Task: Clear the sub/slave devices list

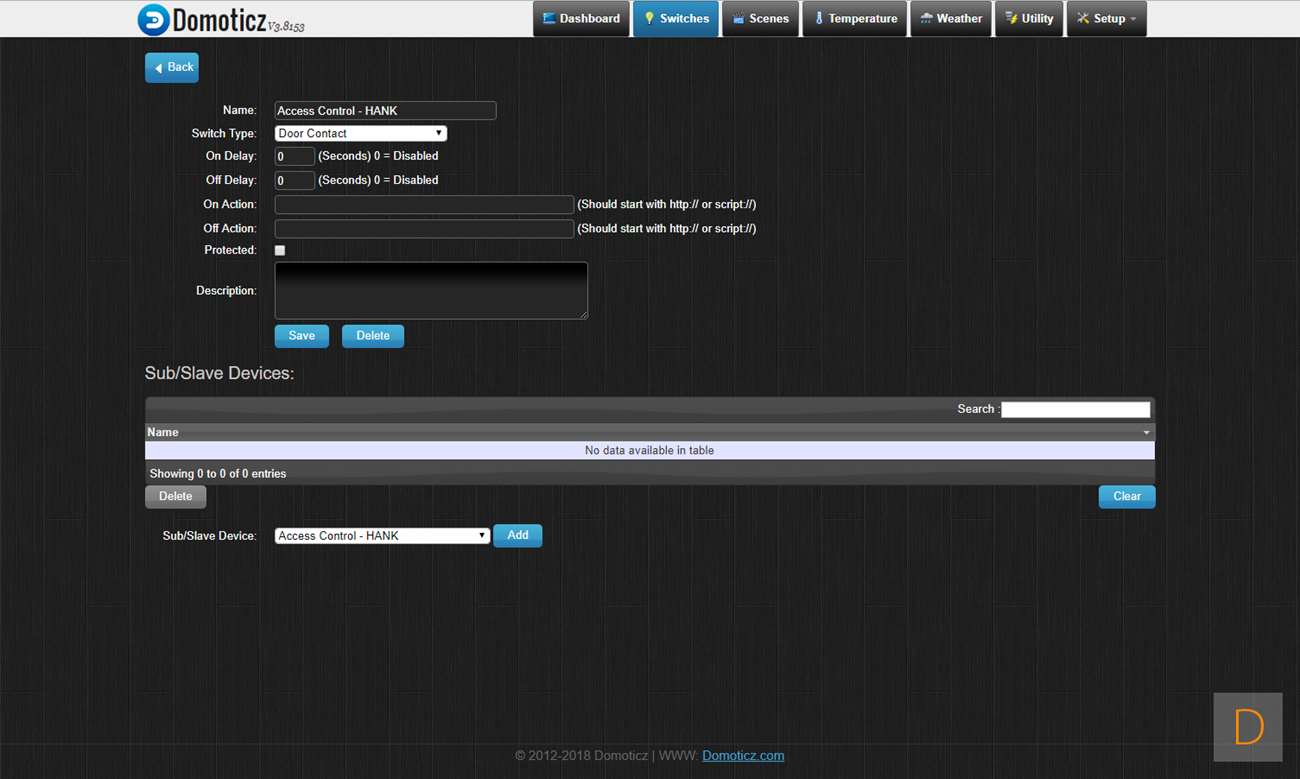Action: point(1126,496)
